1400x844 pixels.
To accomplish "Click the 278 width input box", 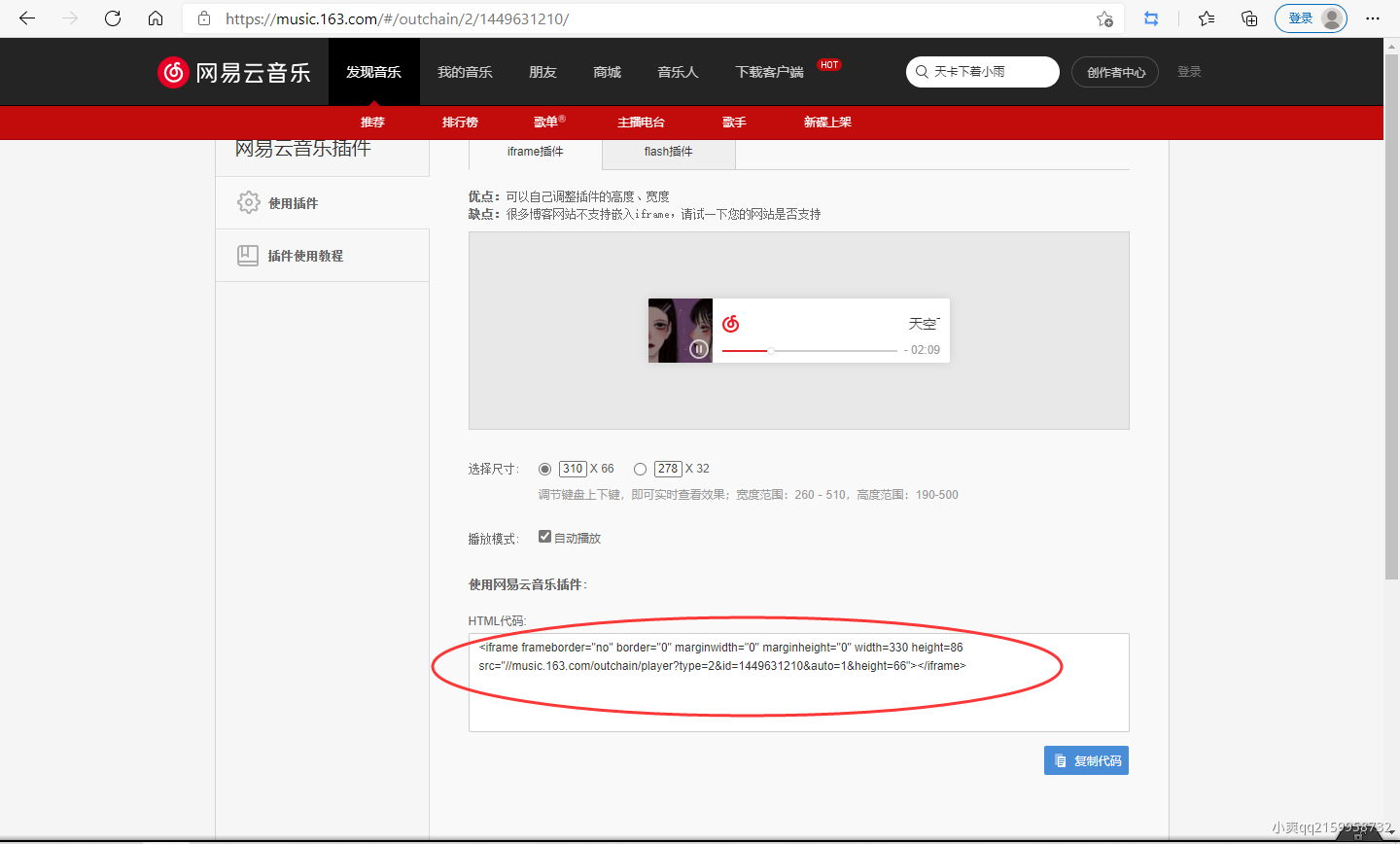I will click(668, 469).
